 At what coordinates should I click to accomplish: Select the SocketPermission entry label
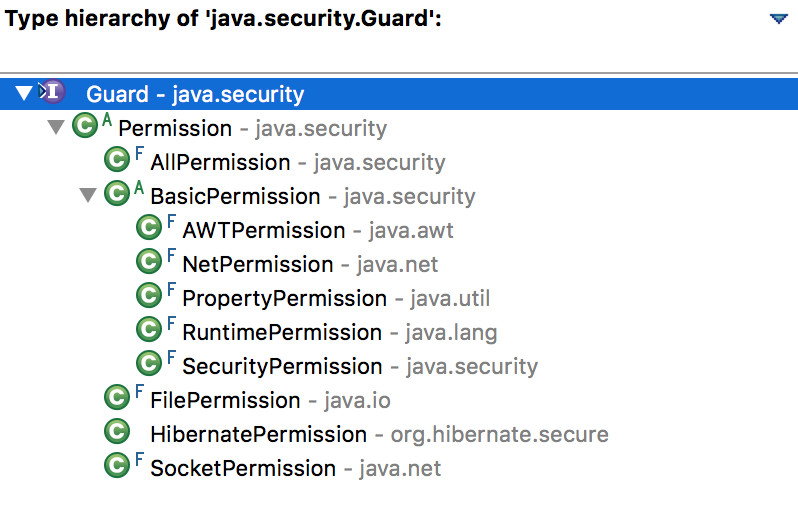pyautogui.click(x=243, y=468)
